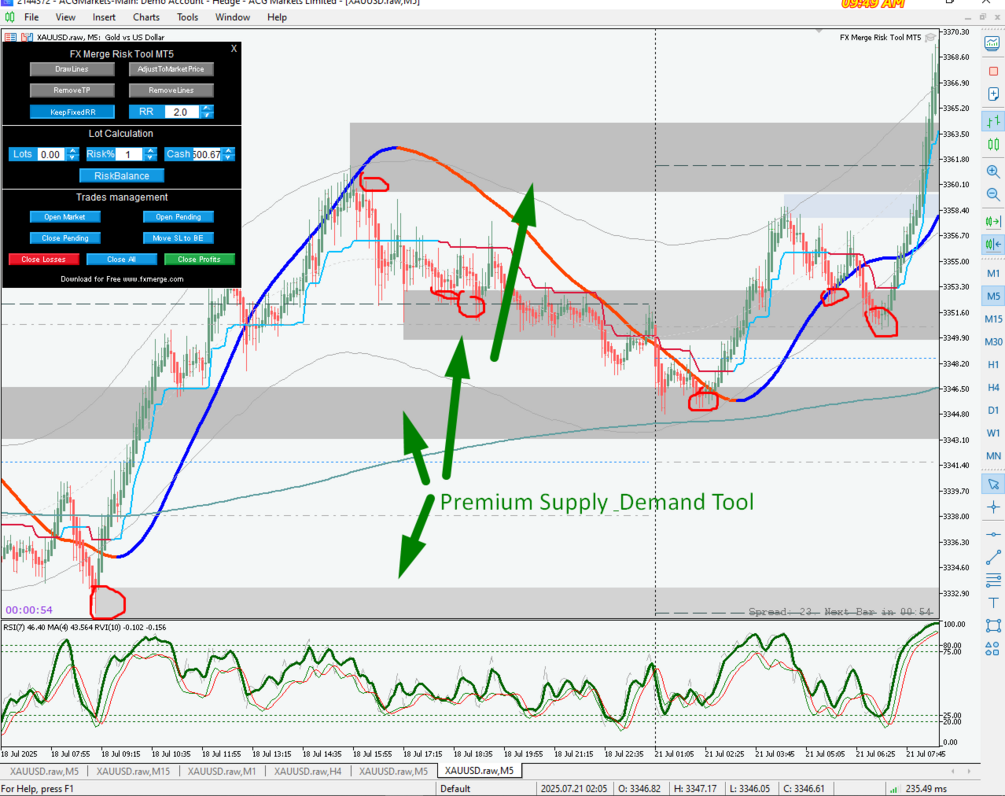The image size is (1005, 796).
Task: Switch to M1 timeframe in right toolbar
Action: coord(993,273)
